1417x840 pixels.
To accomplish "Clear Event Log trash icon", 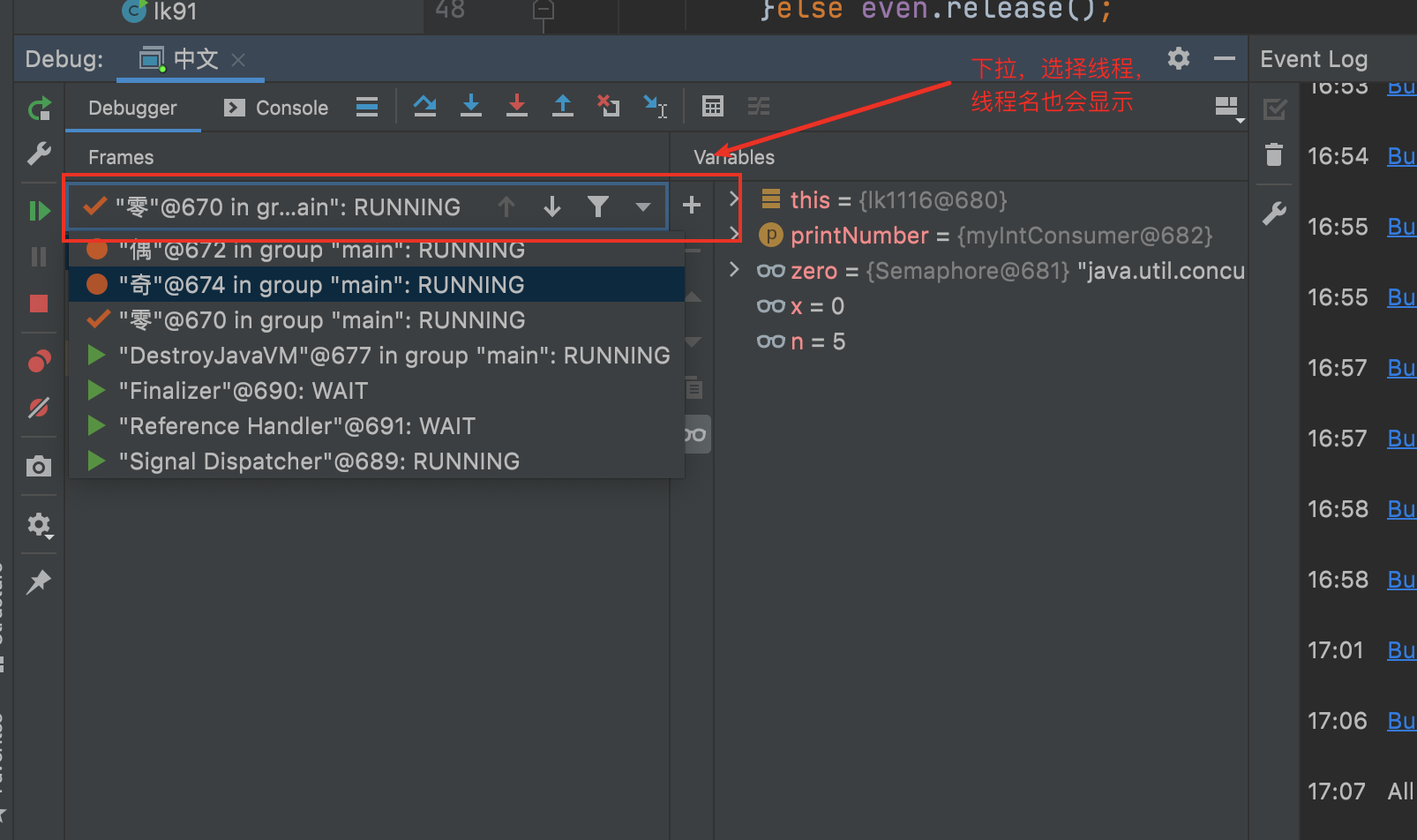I will pos(1274,155).
